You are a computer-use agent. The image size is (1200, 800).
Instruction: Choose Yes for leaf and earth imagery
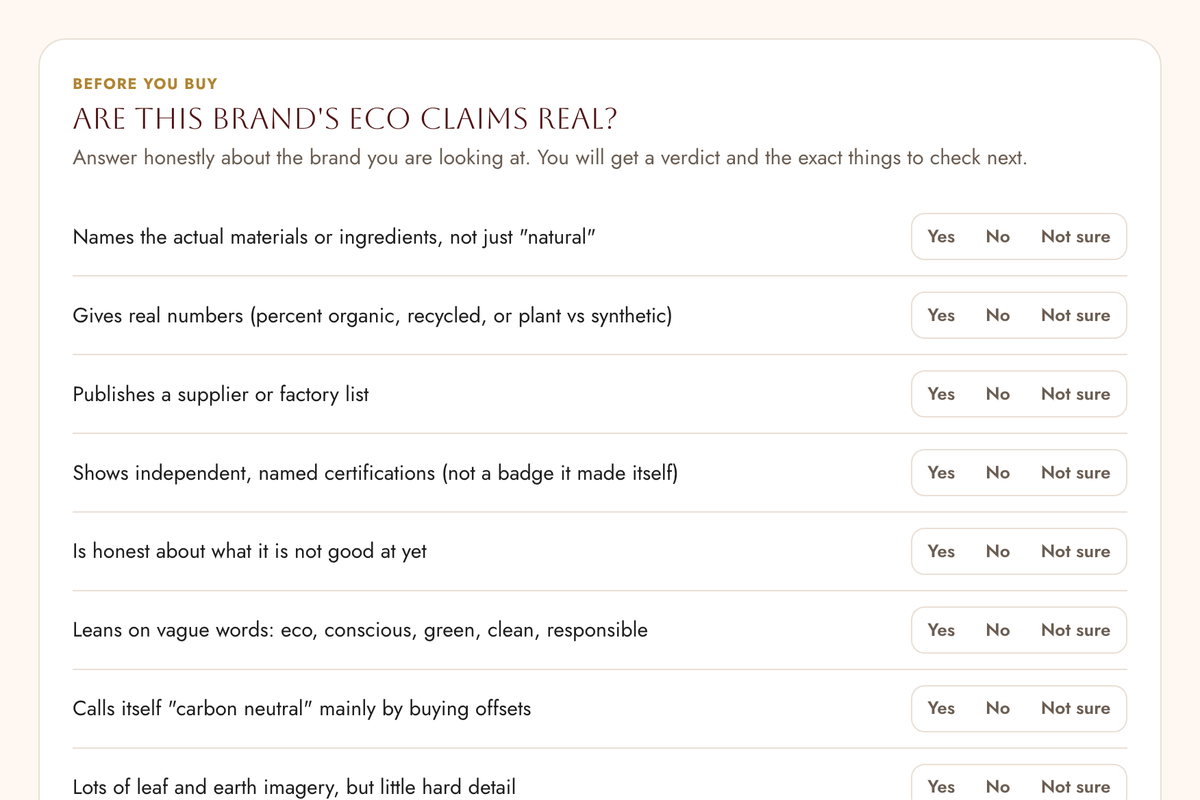tap(941, 786)
